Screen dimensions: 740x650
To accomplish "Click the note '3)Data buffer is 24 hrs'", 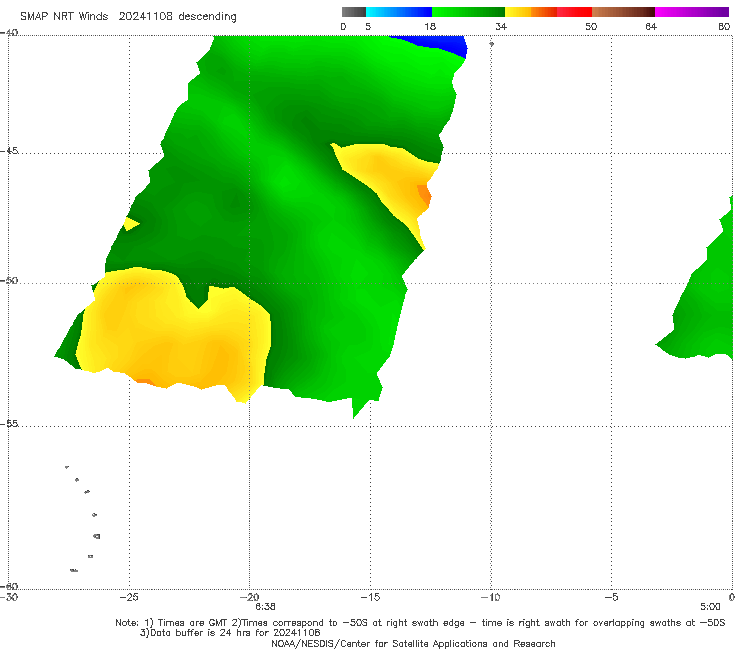I will (x=230, y=633).
